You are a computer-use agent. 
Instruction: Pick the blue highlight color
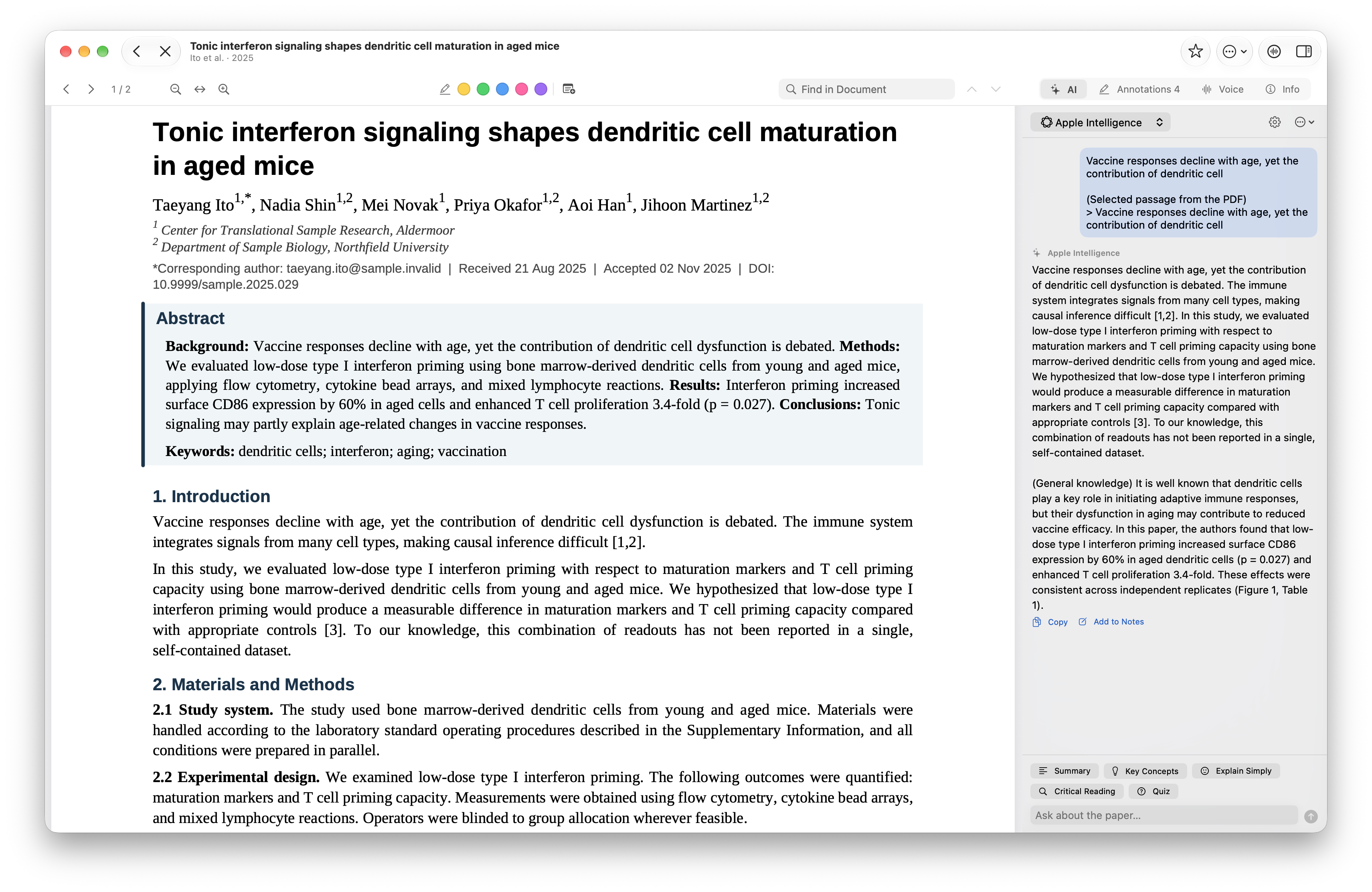pyautogui.click(x=502, y=89)
